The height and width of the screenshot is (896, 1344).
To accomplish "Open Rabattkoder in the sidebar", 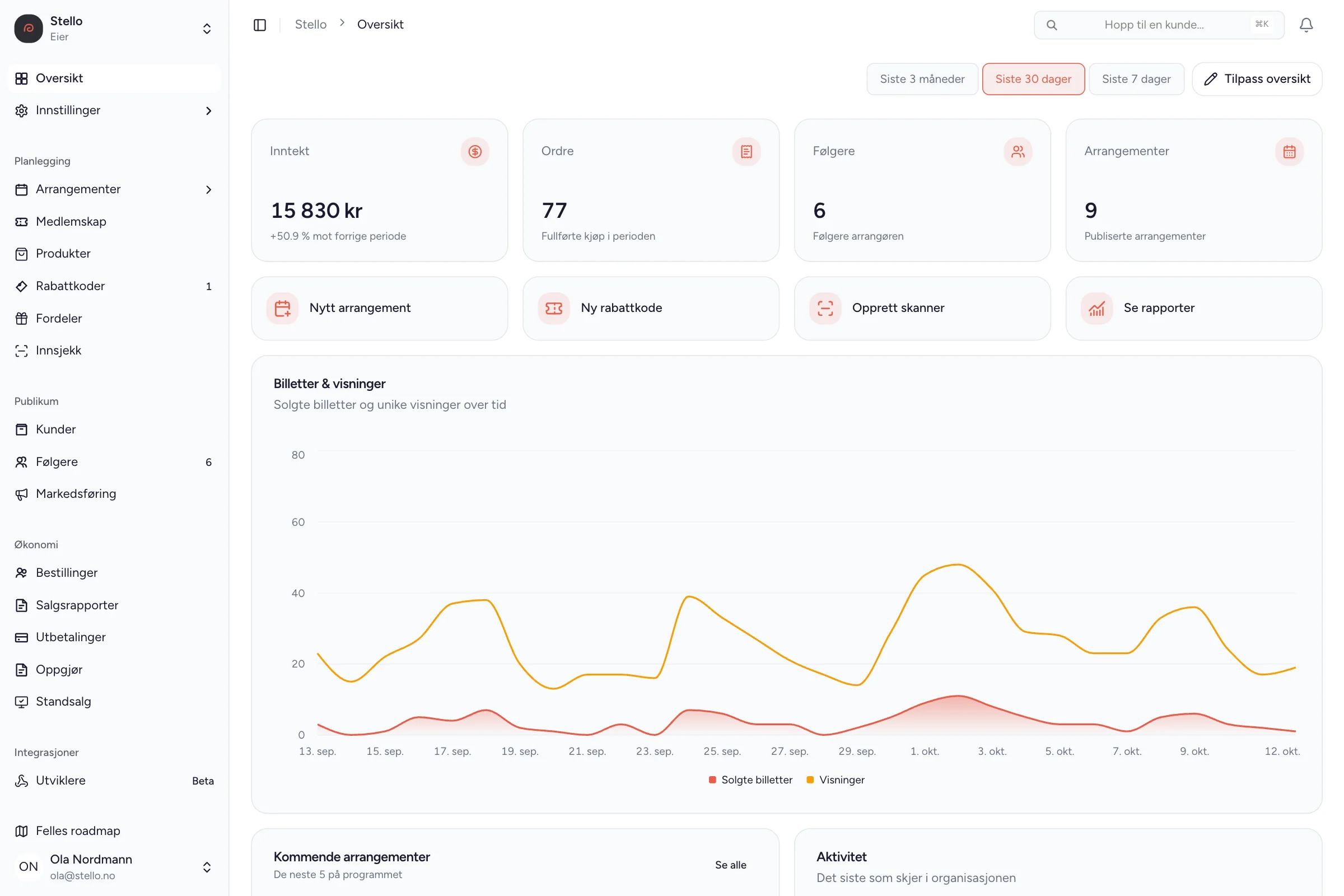I will tap(114, 286).
